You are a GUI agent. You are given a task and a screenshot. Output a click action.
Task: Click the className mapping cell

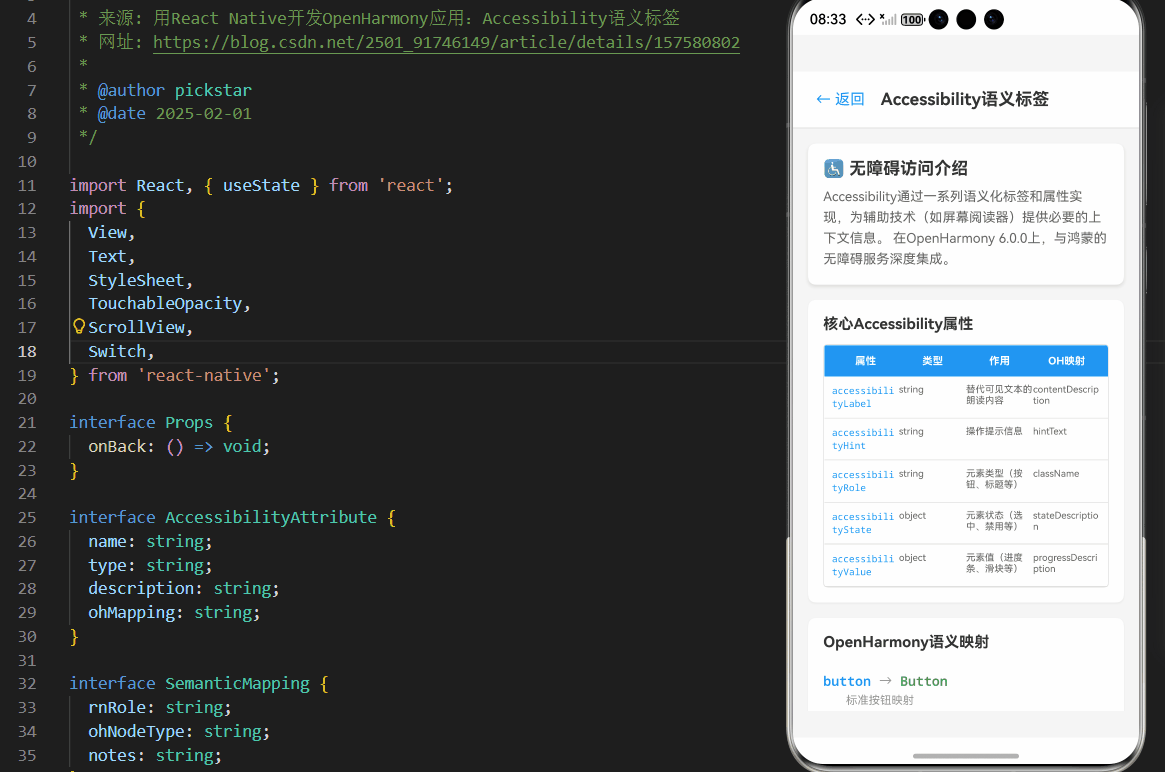1056,473
